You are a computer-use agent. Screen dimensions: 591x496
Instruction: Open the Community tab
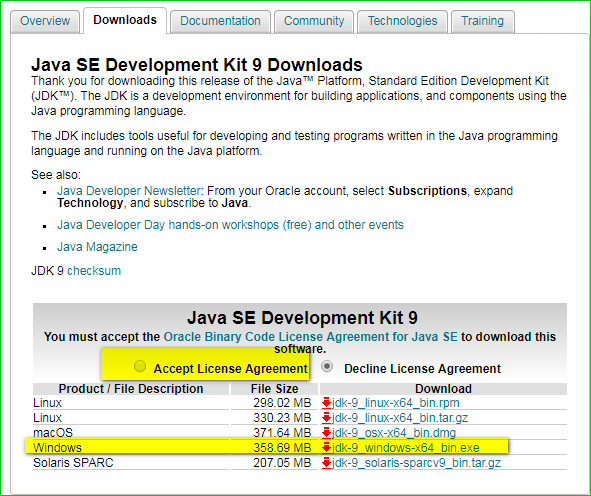[314, 21]
